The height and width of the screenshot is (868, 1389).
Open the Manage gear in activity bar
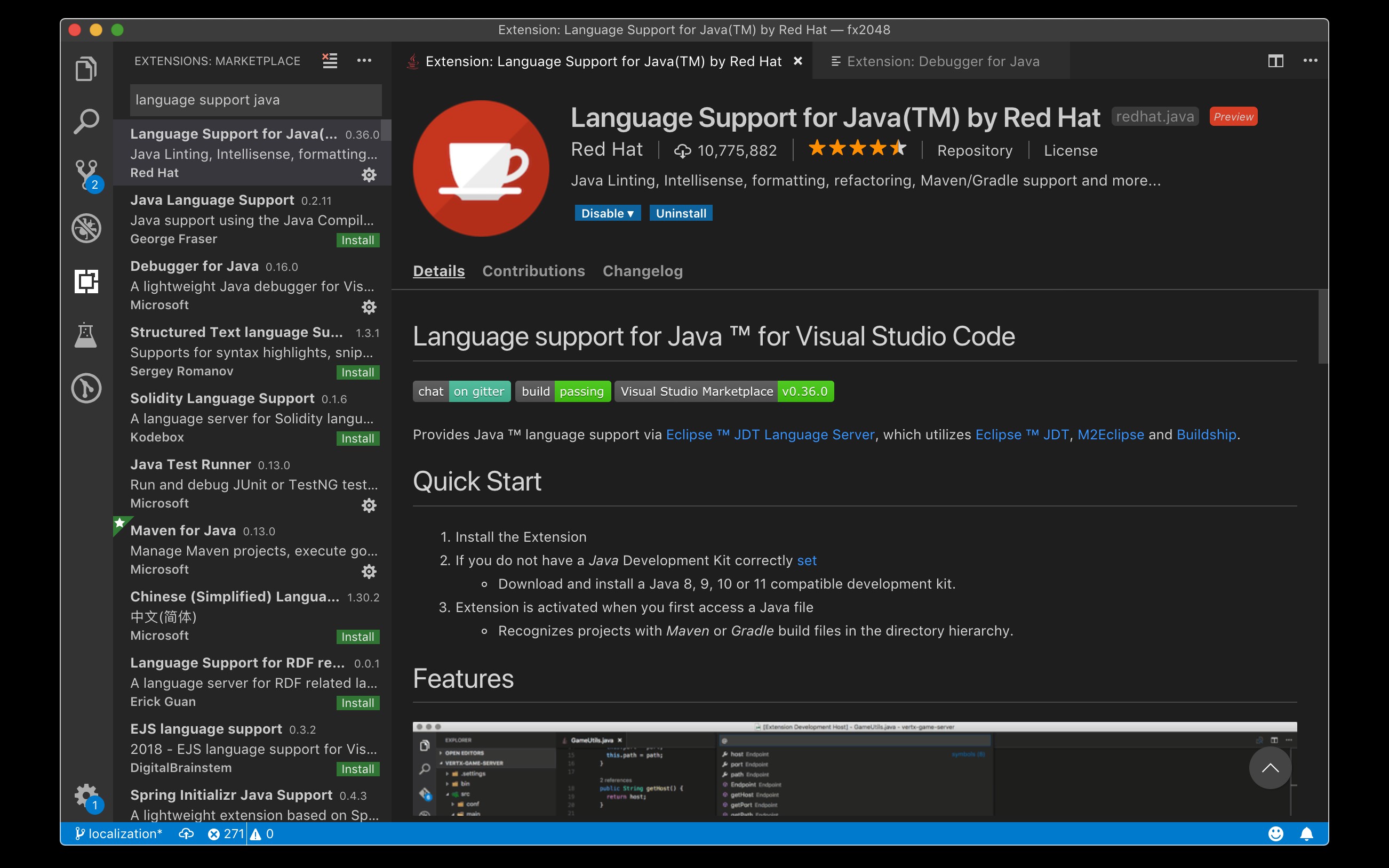tap(86, 795)
